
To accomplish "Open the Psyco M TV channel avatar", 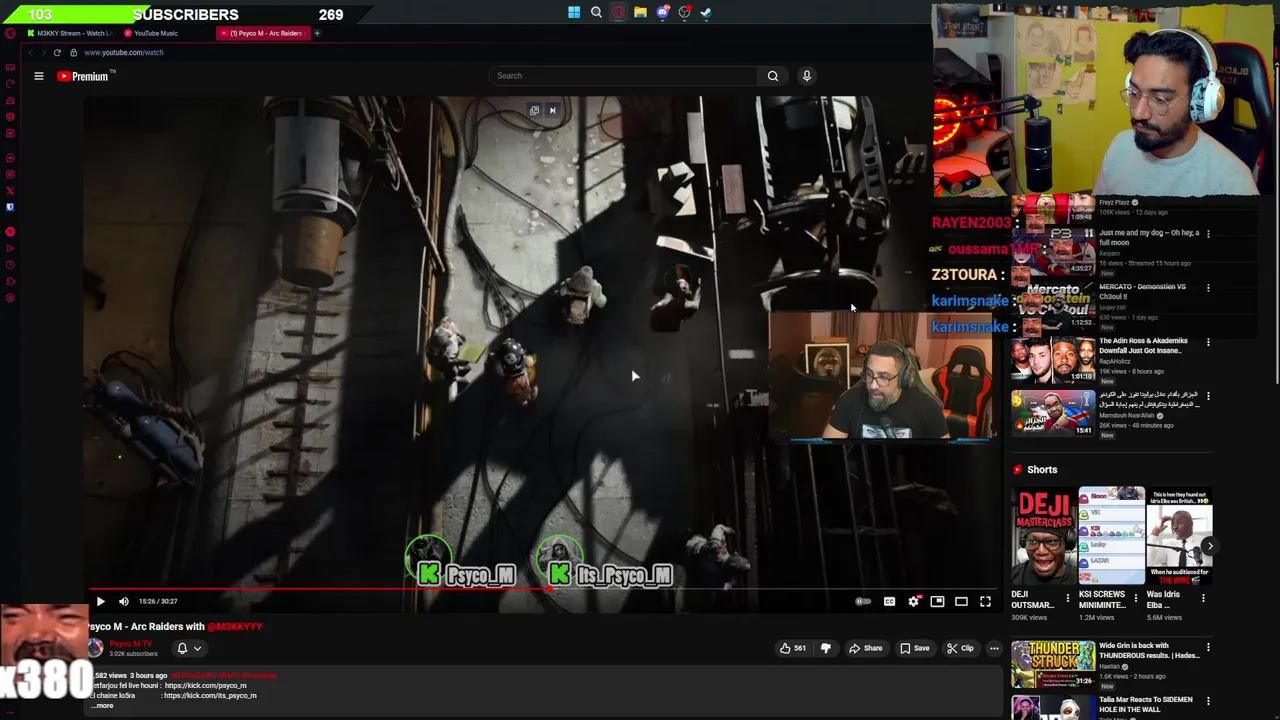I will (x=95, y=648).
